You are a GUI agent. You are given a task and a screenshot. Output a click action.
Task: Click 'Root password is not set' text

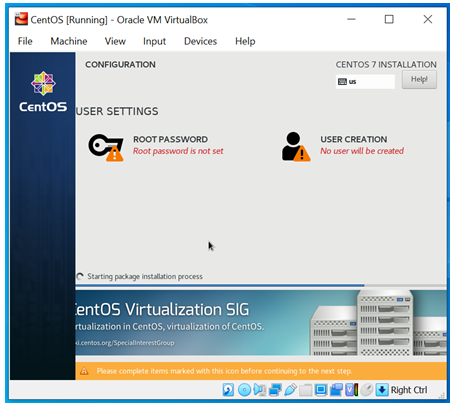(178, 151)
